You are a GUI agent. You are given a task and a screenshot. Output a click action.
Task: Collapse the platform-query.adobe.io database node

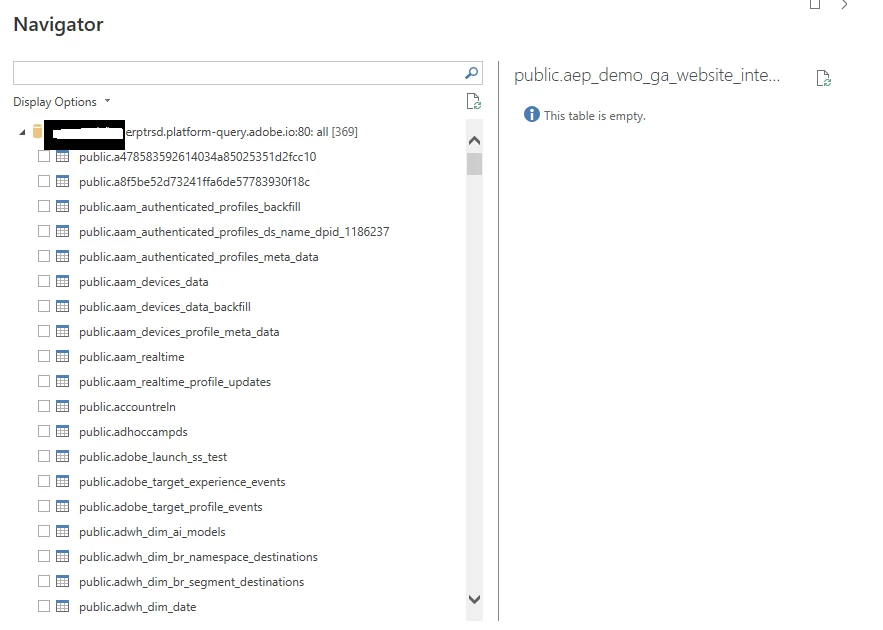pyautogui.click(x=23, y=132)
